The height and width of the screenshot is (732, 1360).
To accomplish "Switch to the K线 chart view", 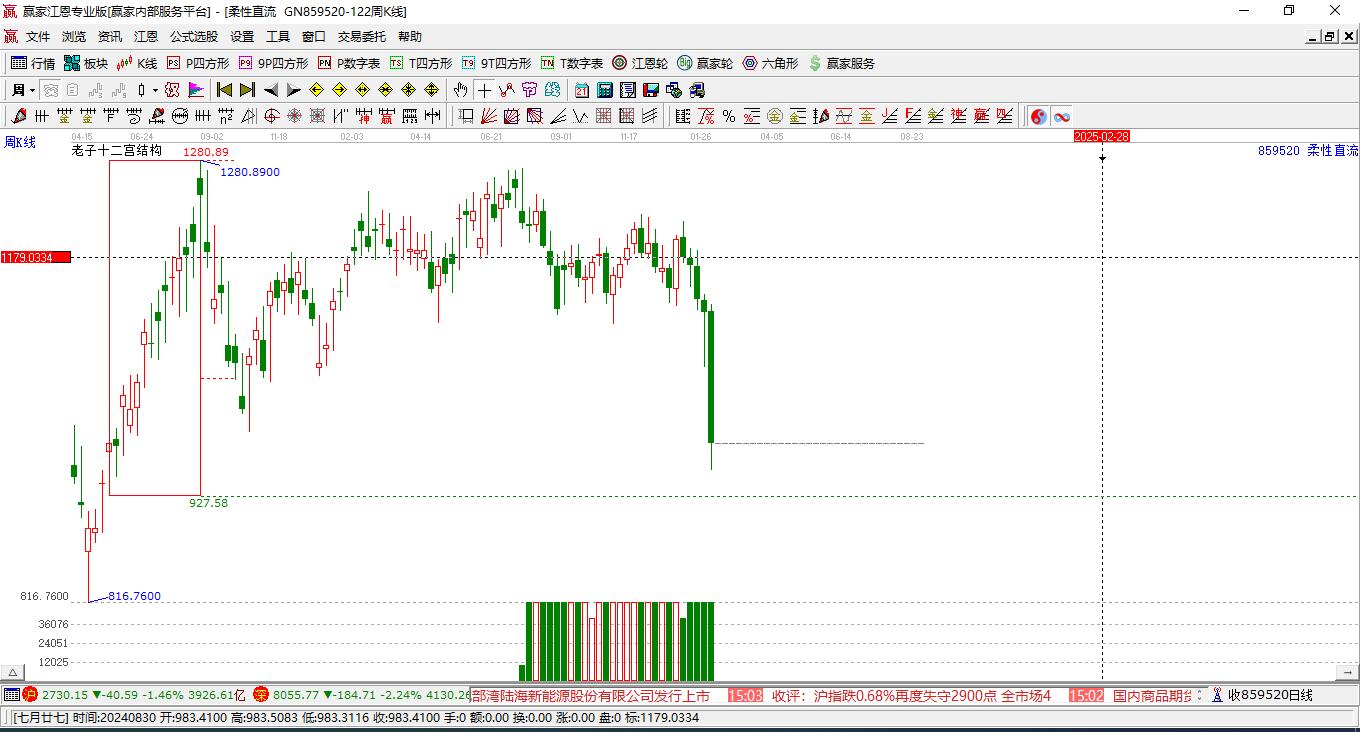I will (137, 63).
